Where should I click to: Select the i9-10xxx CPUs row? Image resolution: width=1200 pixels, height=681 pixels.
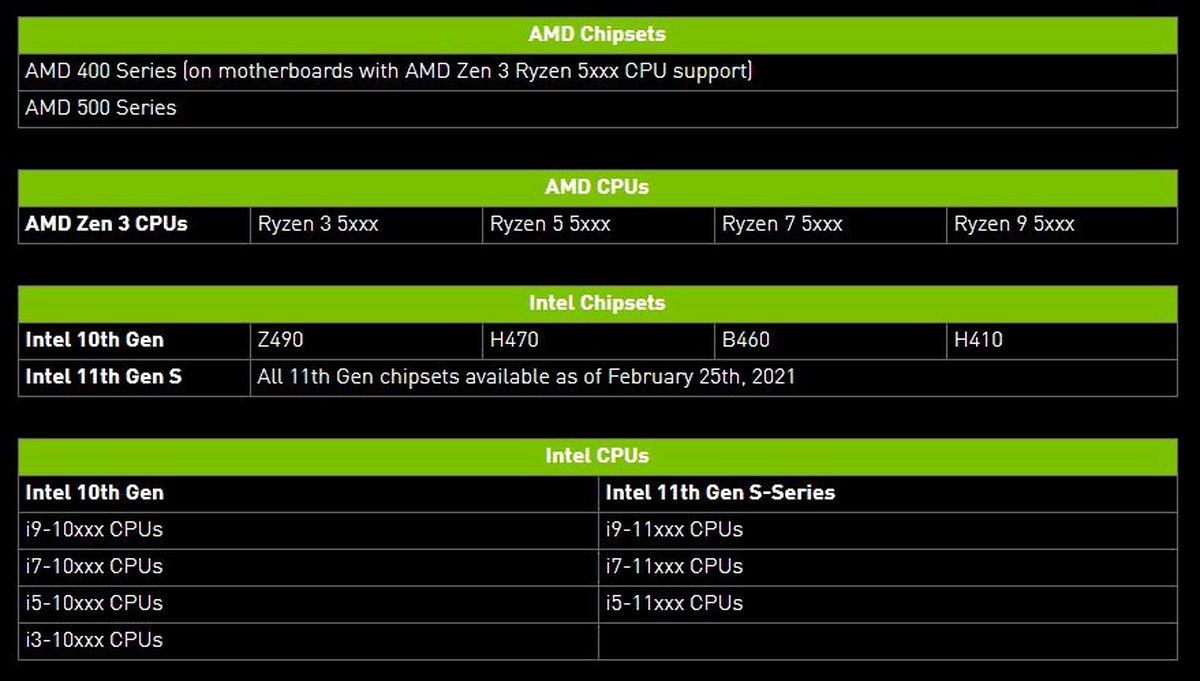95,529
